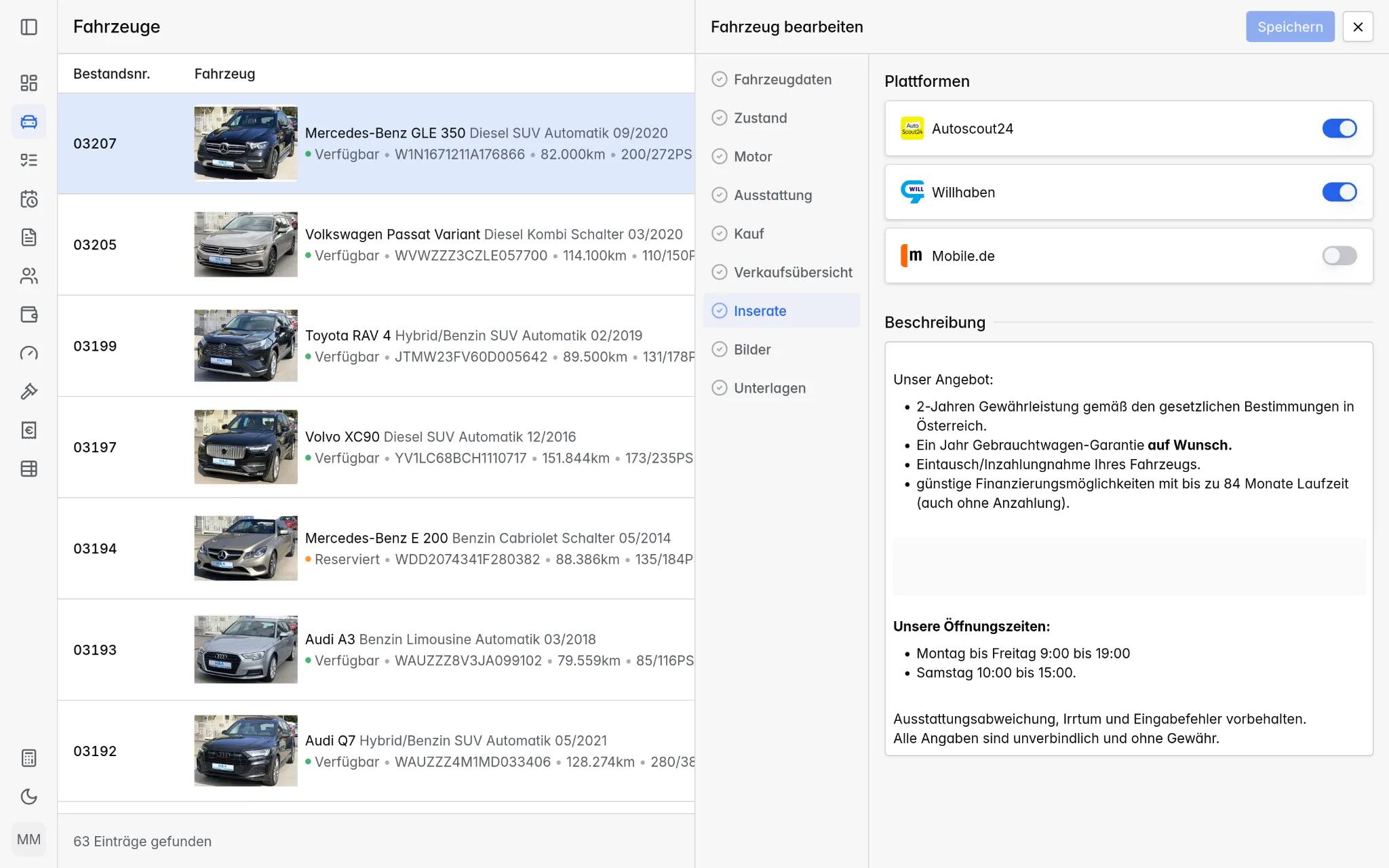Disable the Willhaben platform toggle

coord(1339,192)
